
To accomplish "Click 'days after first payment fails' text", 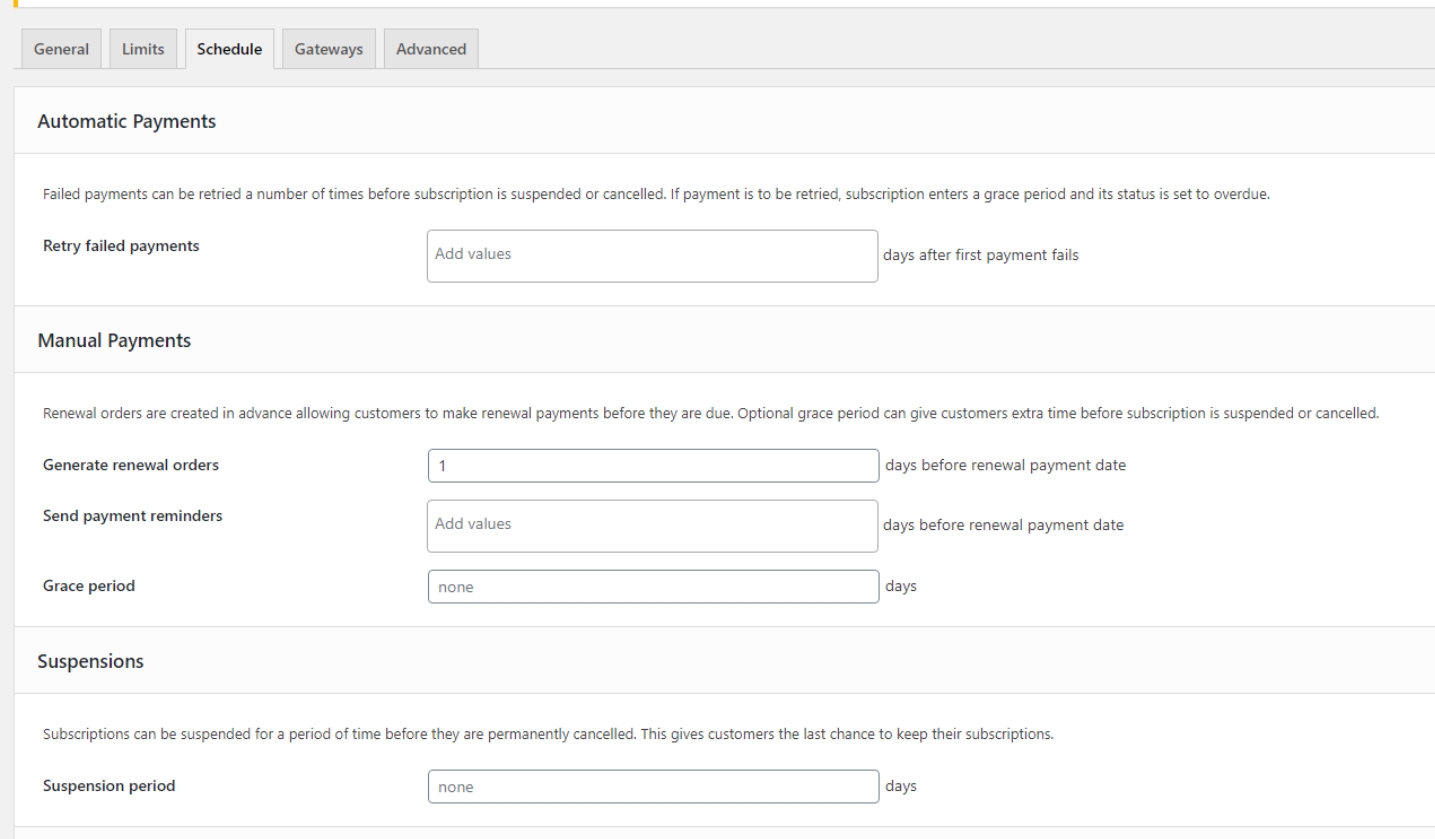I will (981, 255).
